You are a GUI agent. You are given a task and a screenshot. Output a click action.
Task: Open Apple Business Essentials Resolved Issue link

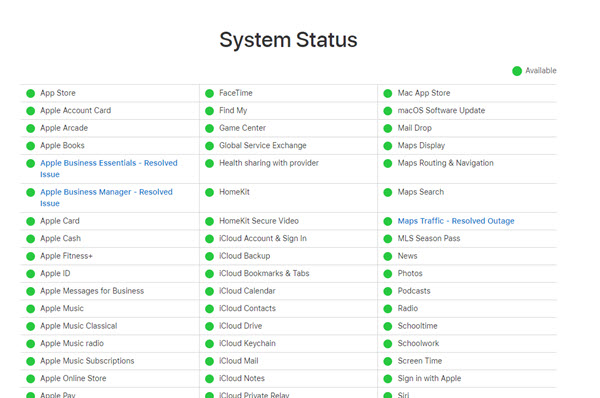tap(109, 168)
